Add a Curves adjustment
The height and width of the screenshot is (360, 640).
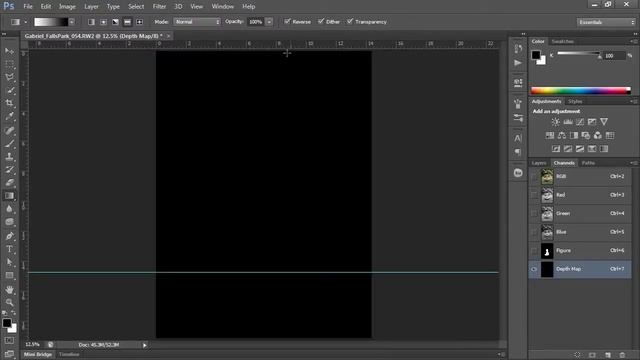580,122
